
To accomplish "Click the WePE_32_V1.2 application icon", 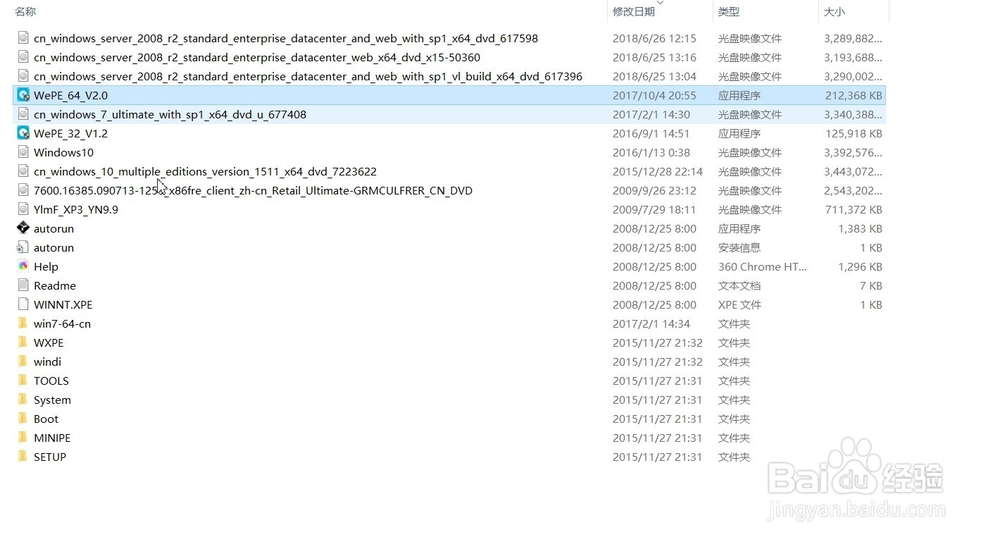I will (x=23, y=133).
